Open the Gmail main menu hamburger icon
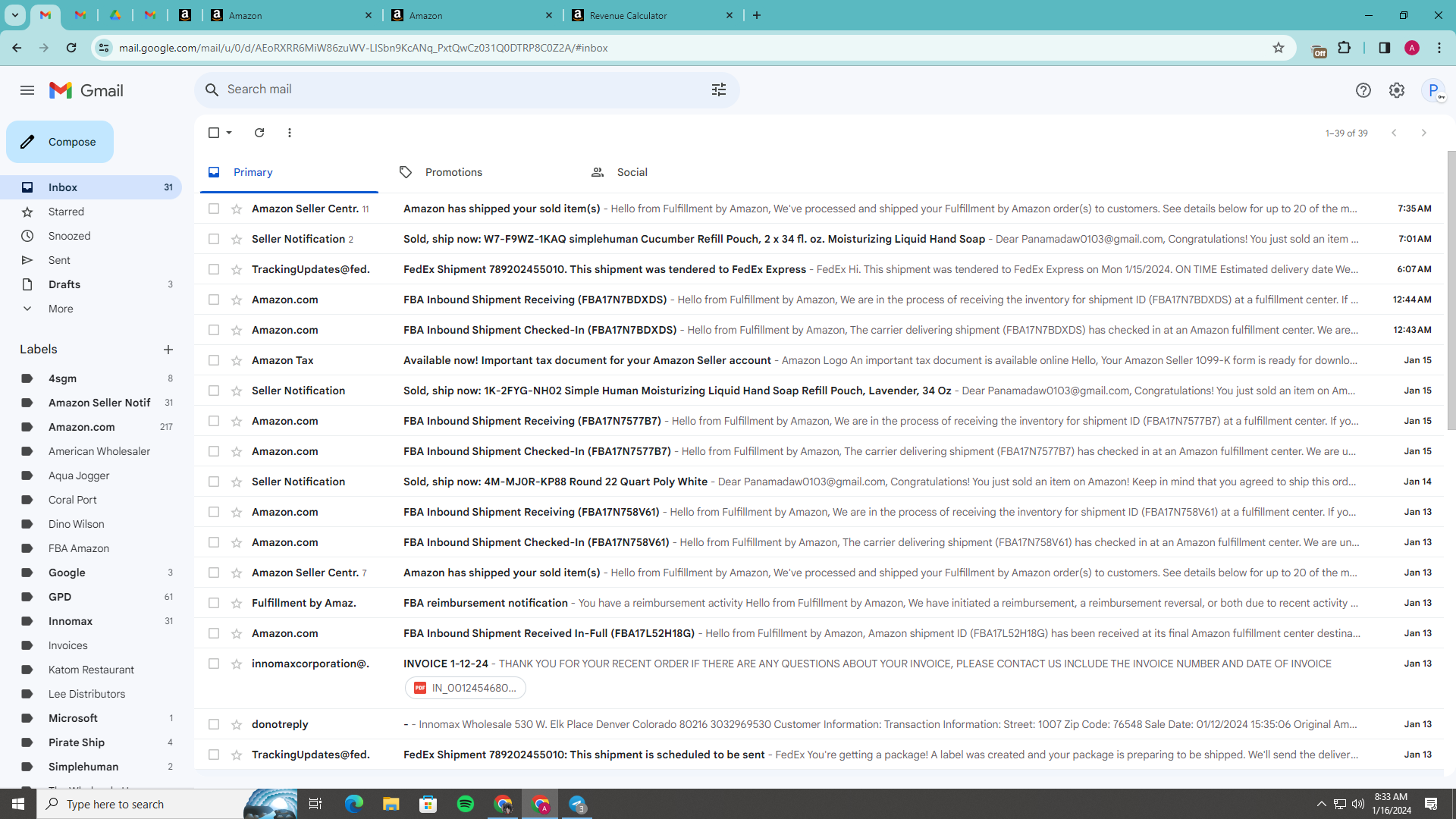 (27, 90)
